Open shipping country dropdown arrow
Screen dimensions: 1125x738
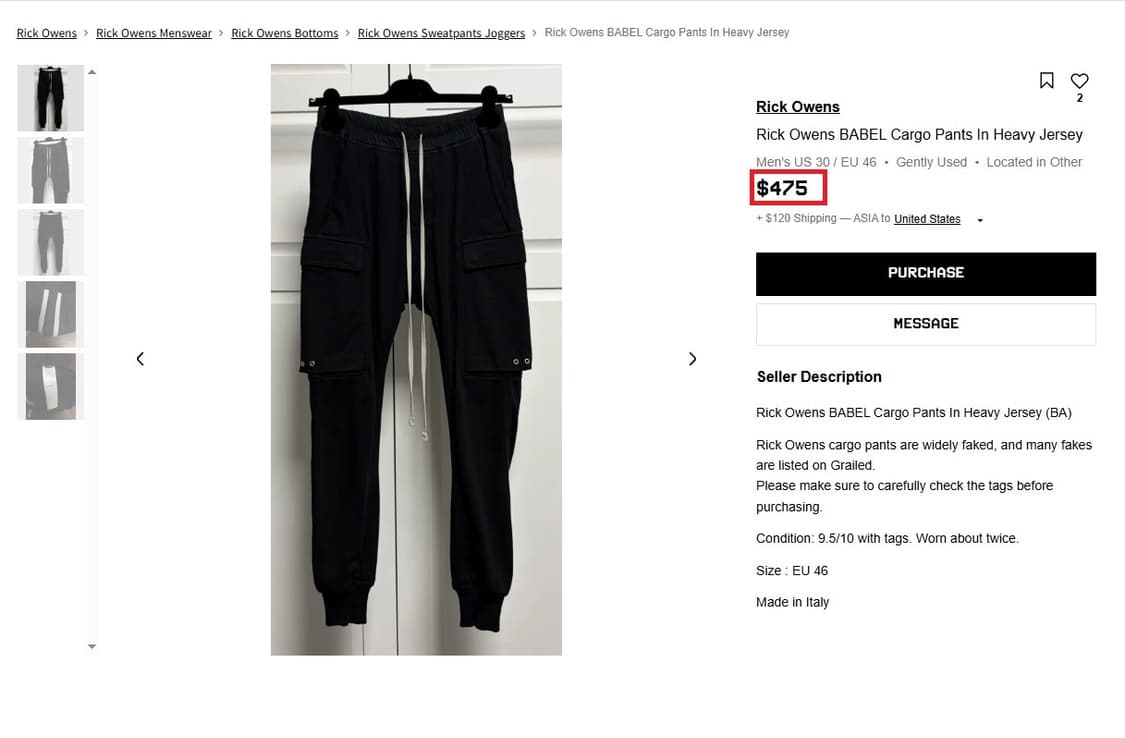click(980, 220)
